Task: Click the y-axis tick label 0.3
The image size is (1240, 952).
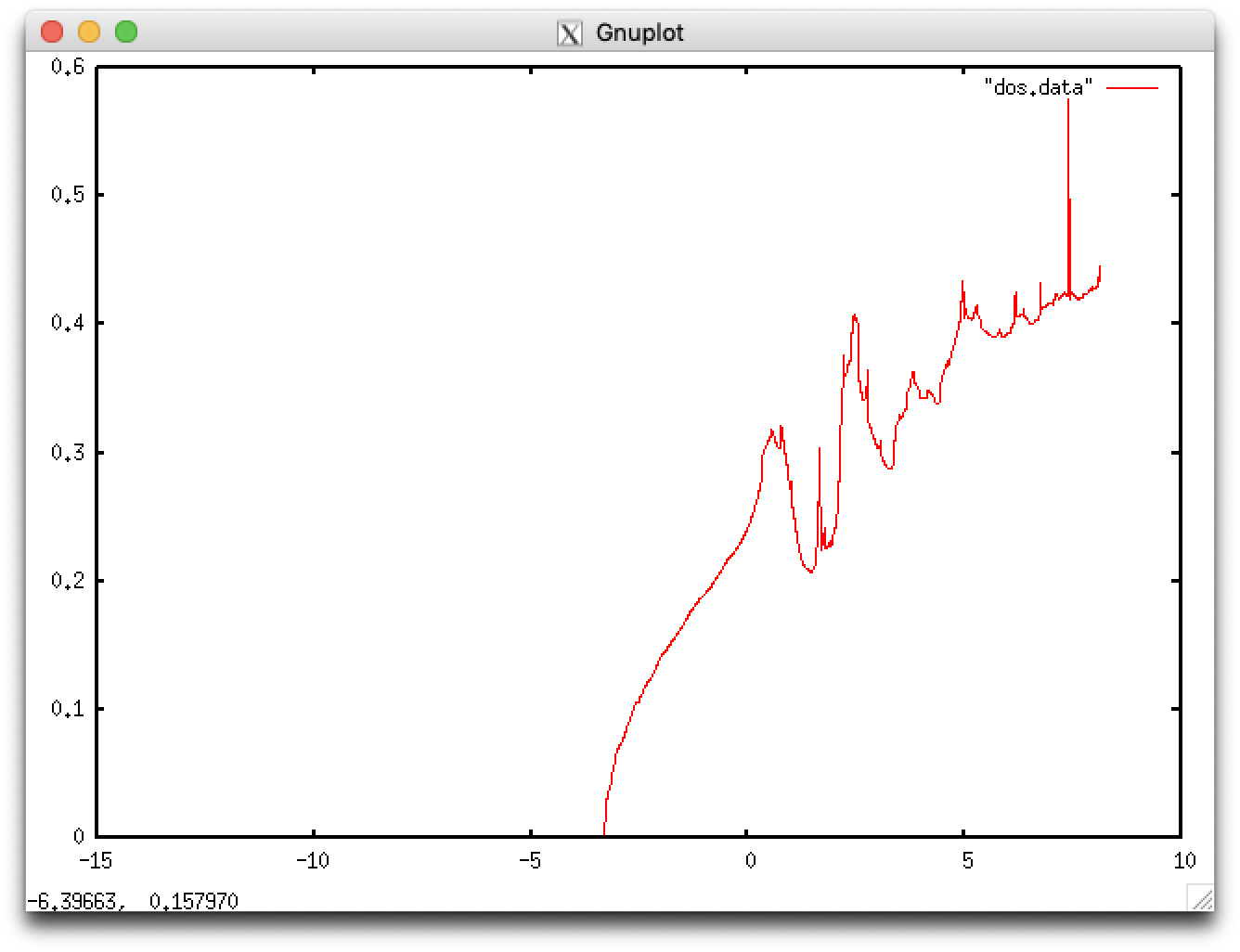Action: 68,453
